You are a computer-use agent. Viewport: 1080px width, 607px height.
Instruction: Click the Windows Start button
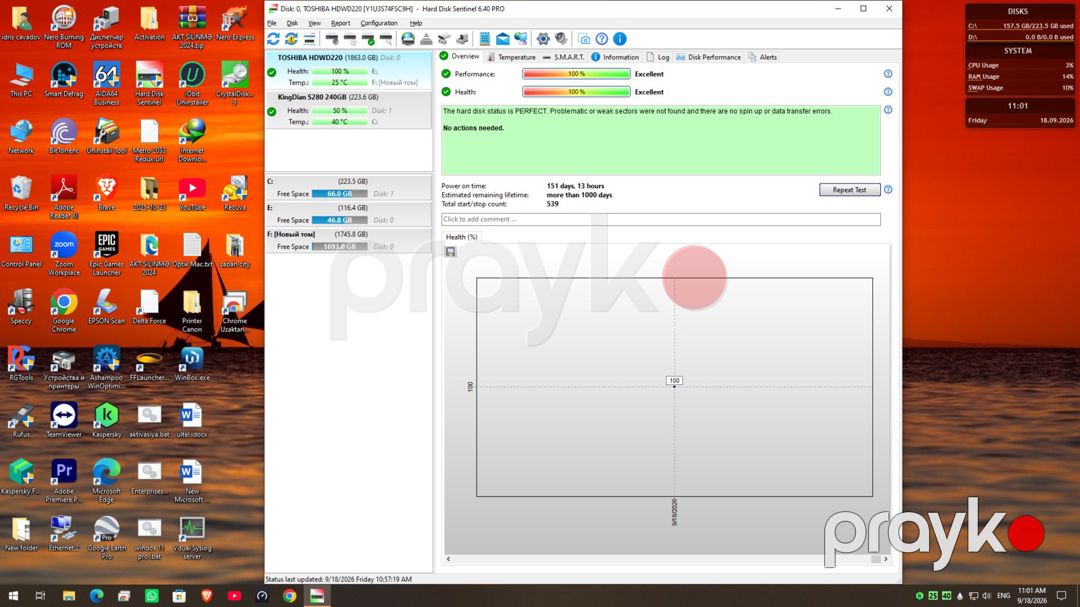click(x=12, y=595)
